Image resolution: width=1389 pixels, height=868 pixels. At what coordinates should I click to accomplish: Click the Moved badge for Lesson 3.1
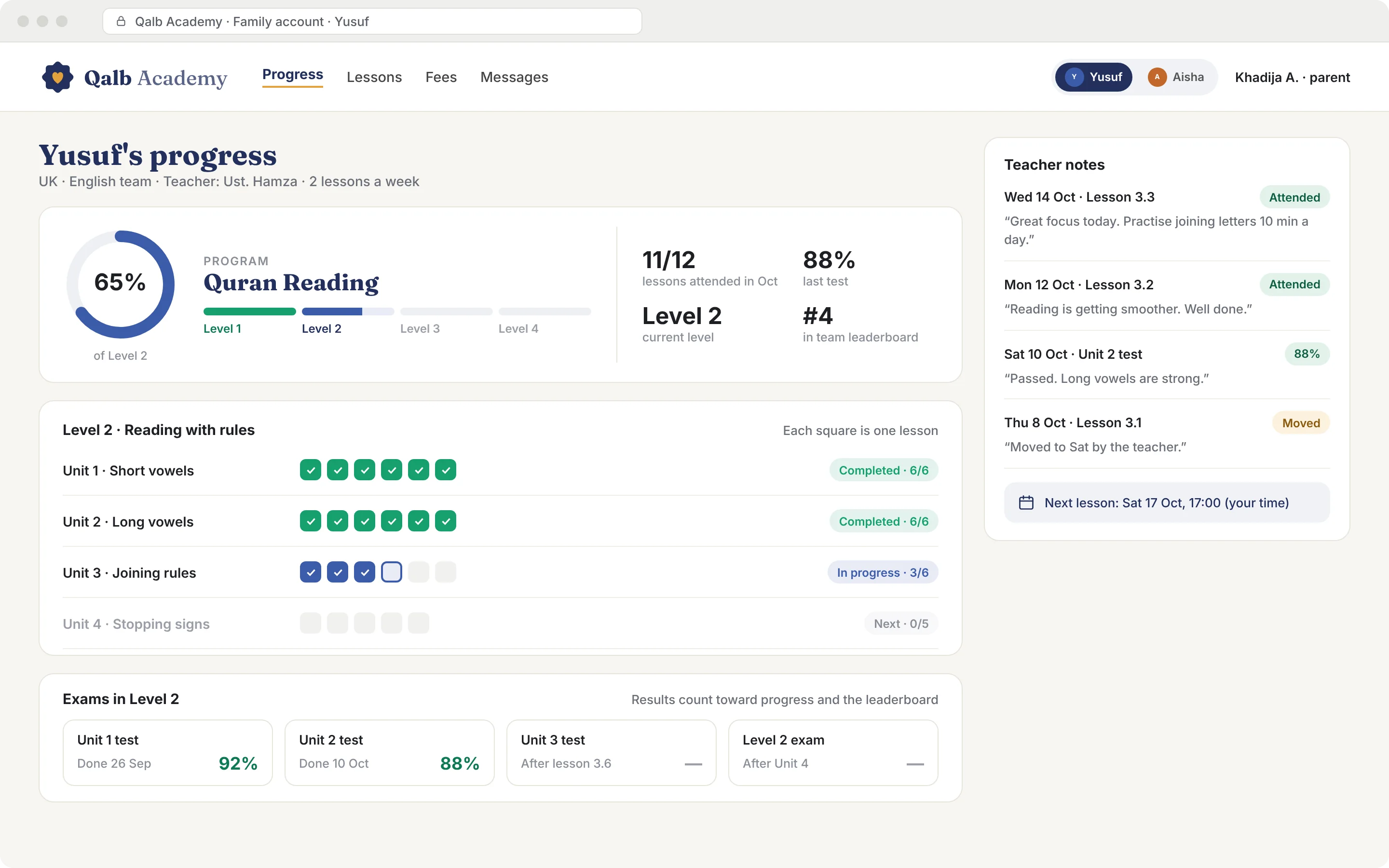pyautogui.click(x=1301, y=423)
